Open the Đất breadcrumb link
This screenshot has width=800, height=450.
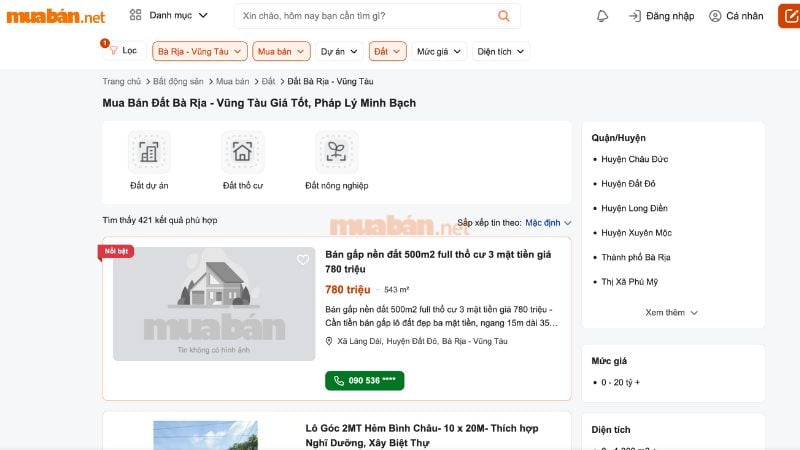click(268, 81)
